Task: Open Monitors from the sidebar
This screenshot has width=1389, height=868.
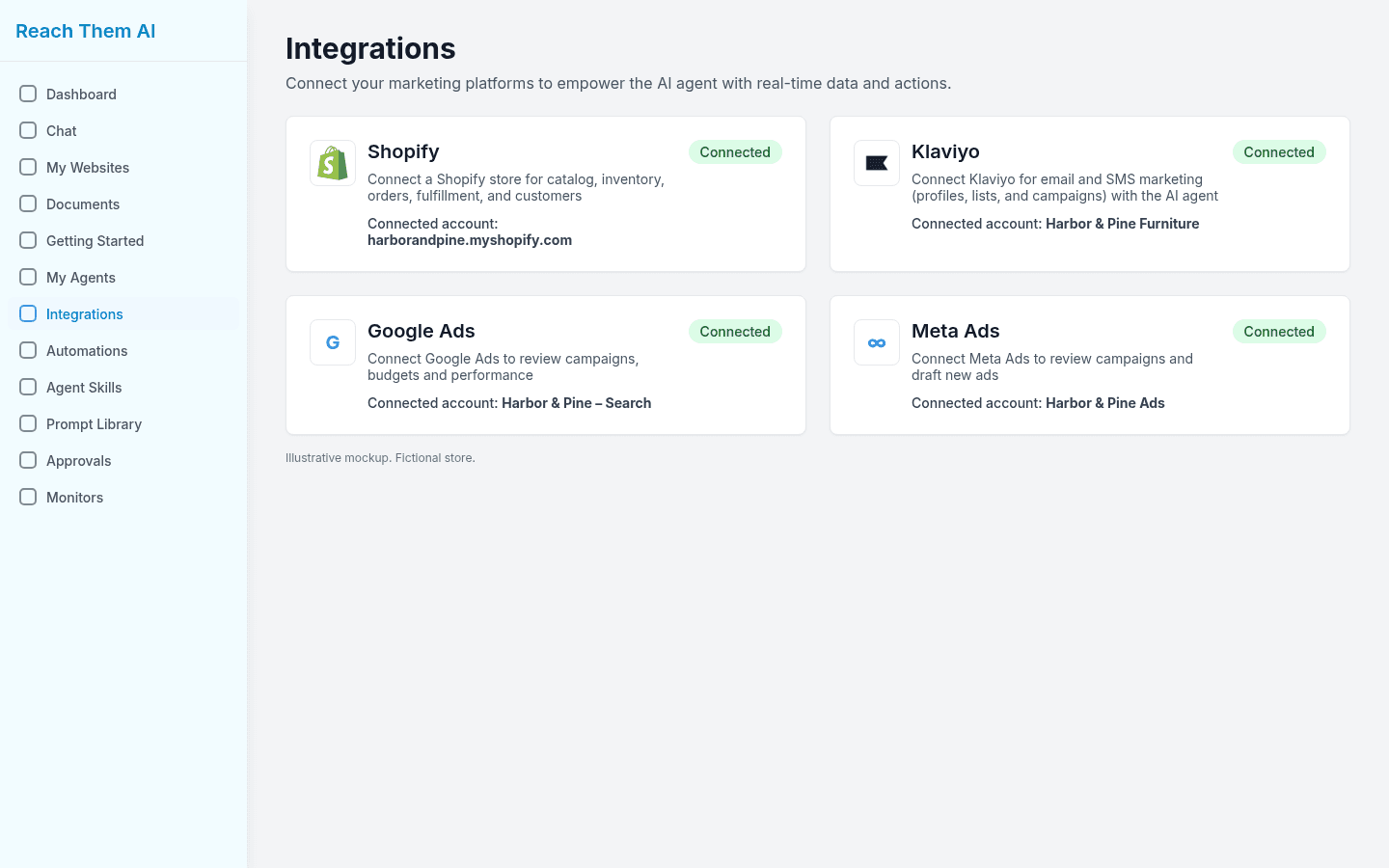Action: coord(123,497)
